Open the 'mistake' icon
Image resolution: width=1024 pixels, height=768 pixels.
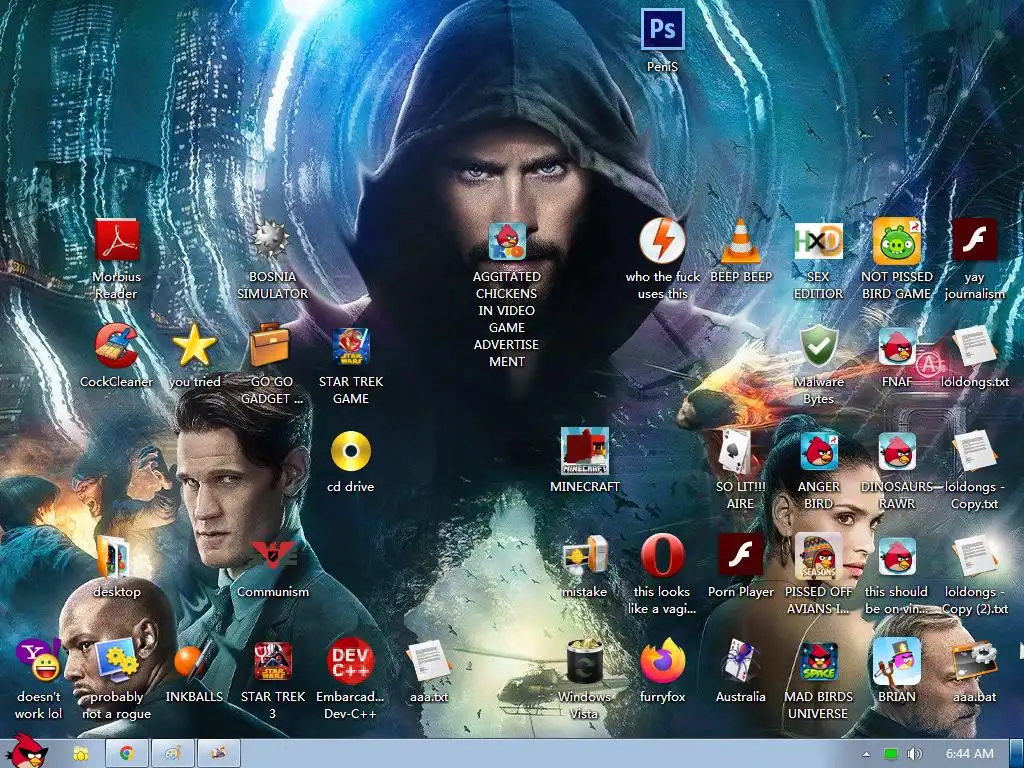tap(586, 556)
